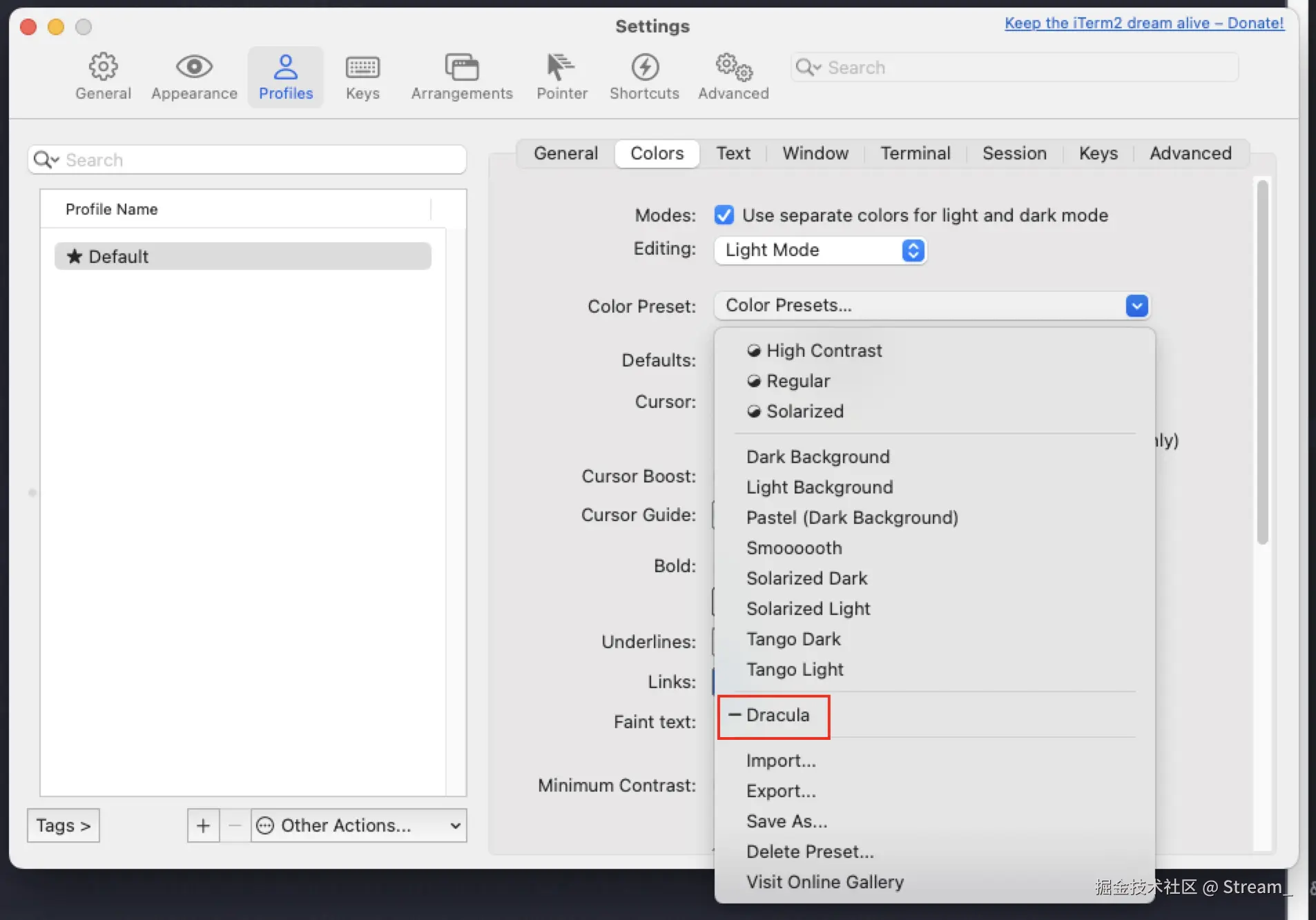Image resolution: width=1316 pixels, height=920 pixels.
Task: Click the Profile Name column header
Action: tap(235, 209)
